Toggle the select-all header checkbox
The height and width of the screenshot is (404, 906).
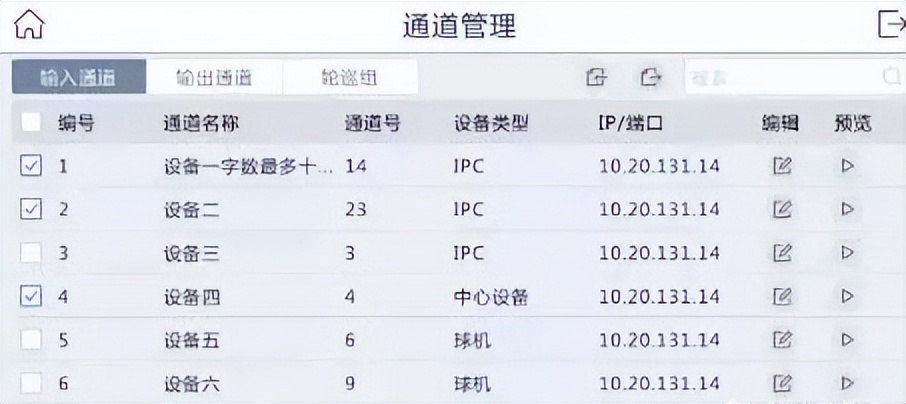pos(31,123)
